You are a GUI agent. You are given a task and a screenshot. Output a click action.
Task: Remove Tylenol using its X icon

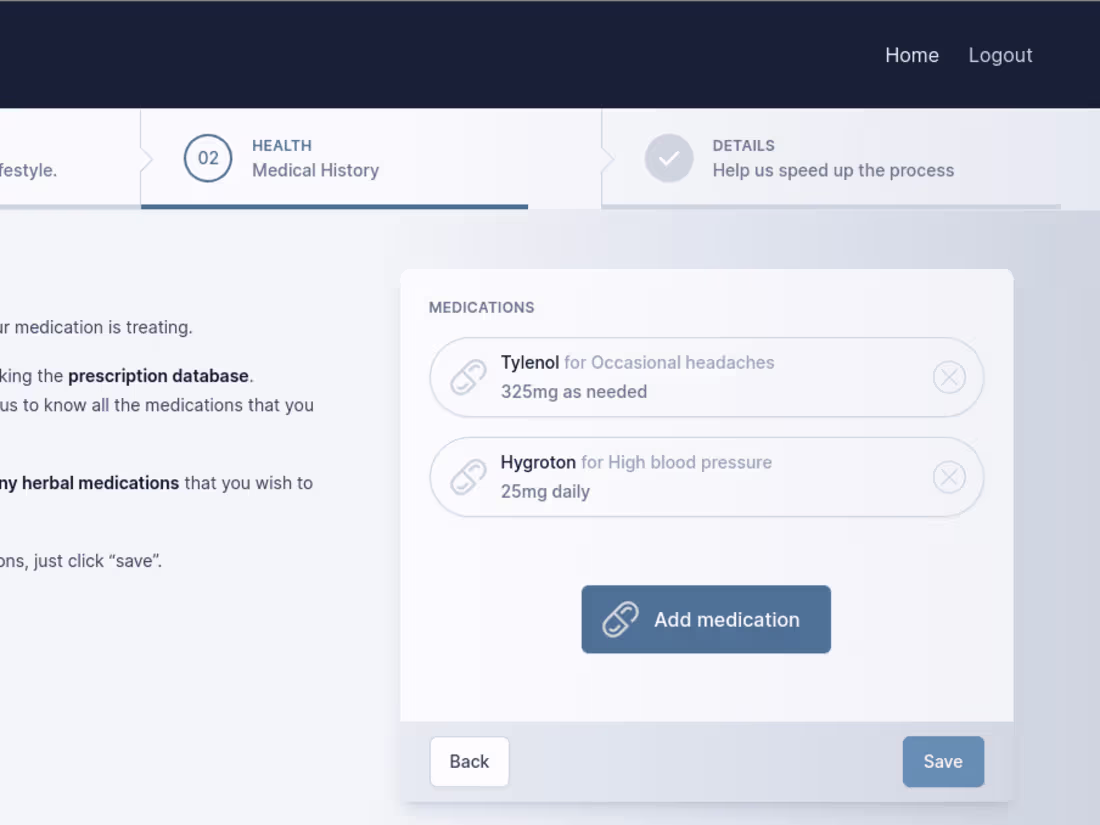[x=949, y=377]
